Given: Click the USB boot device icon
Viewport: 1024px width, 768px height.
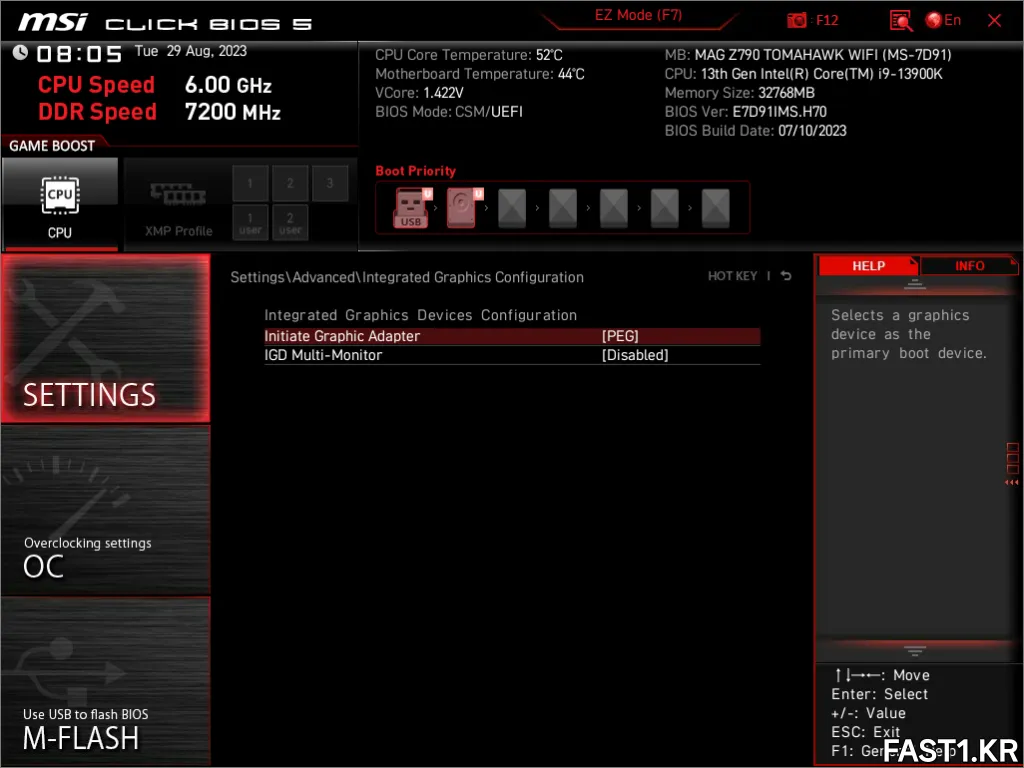Looking at the screenshot, I should tap(411, 208).
